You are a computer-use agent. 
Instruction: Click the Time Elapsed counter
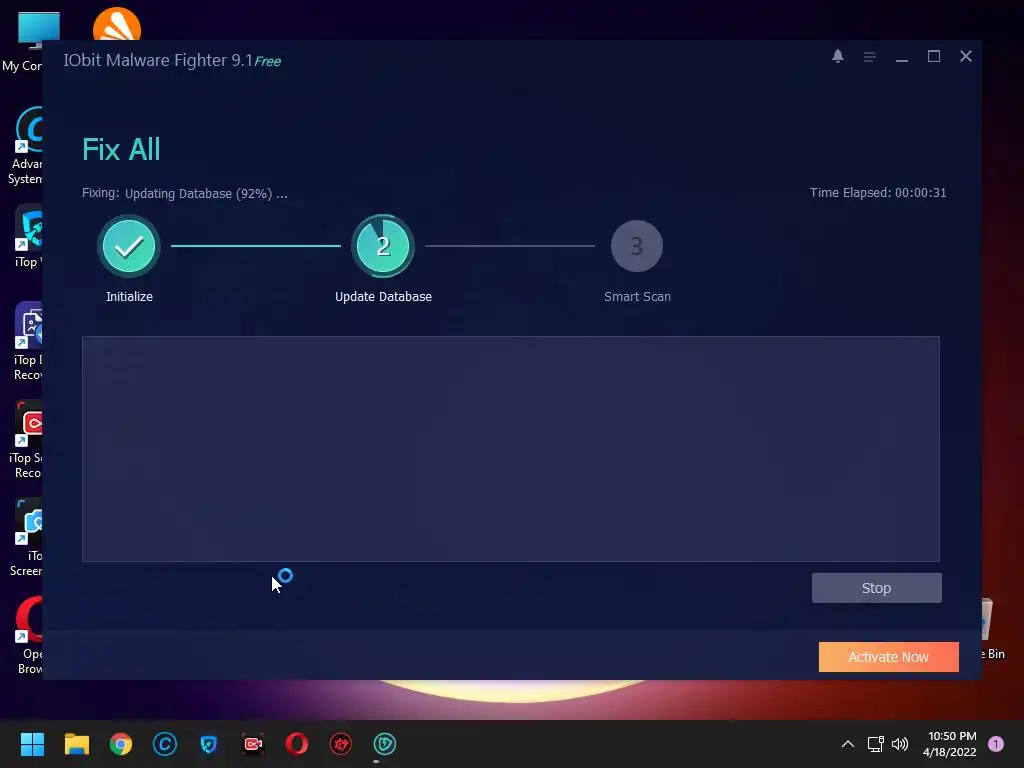[878, 193]
